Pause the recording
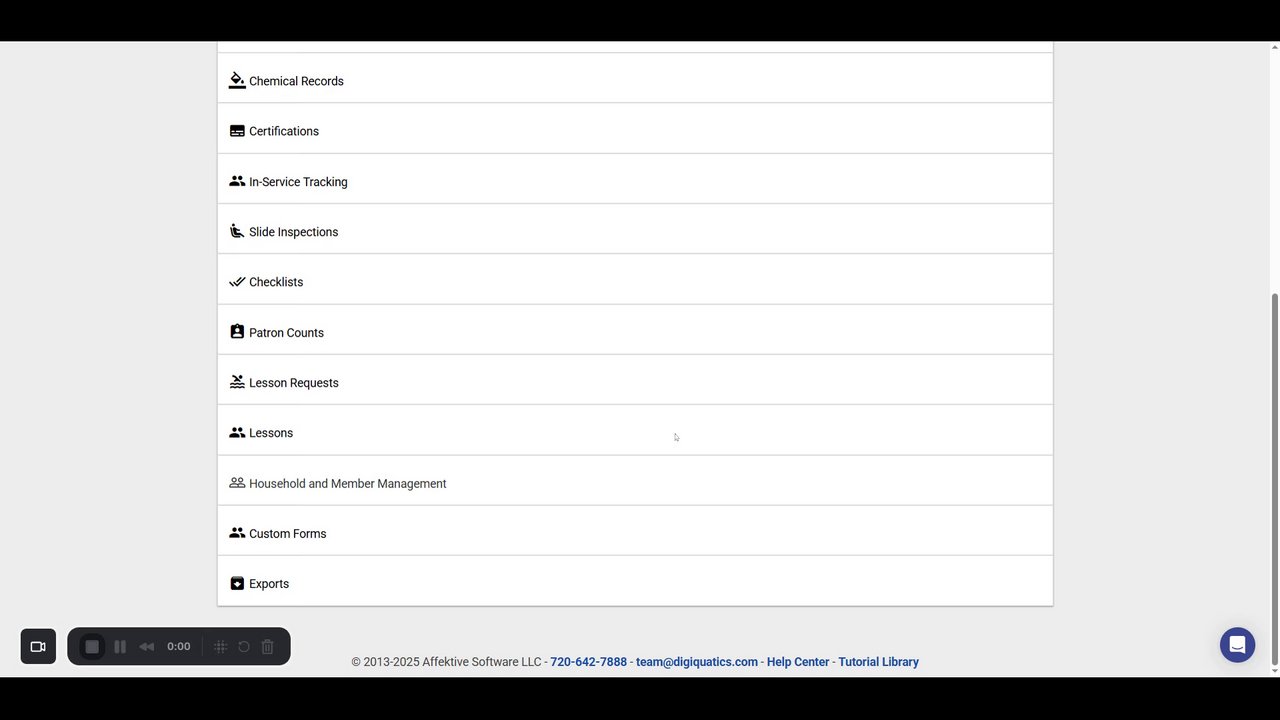Screen dimensions: 1280x720 coord(120,646)
